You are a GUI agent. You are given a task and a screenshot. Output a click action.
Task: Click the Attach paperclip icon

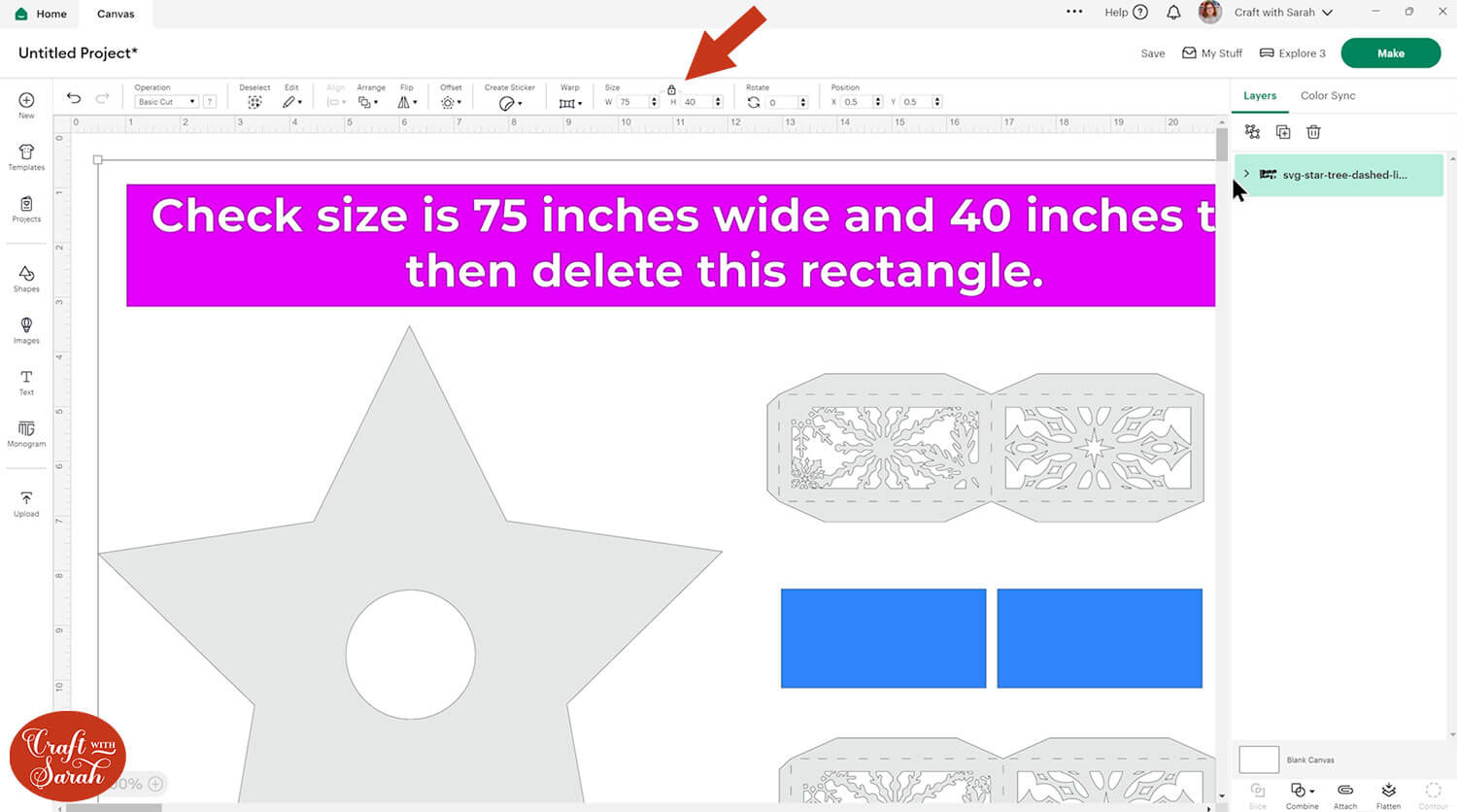tap(1345, 793)
